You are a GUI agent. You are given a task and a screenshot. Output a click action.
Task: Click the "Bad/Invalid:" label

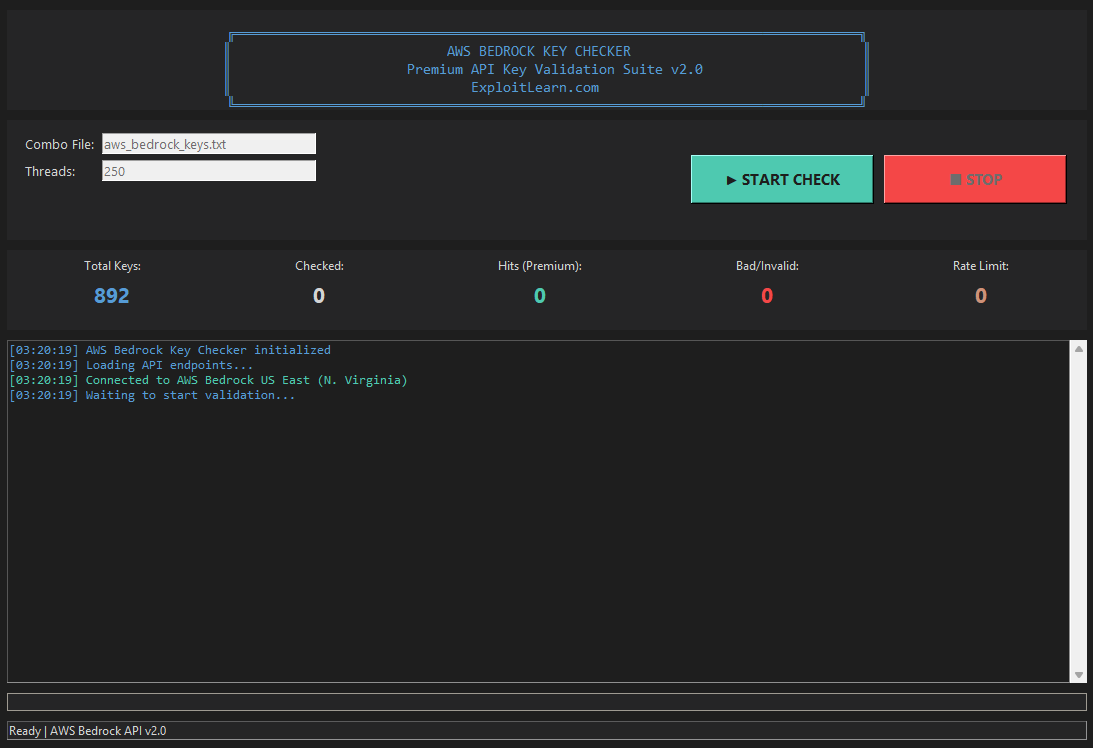[x=767, y=266]
